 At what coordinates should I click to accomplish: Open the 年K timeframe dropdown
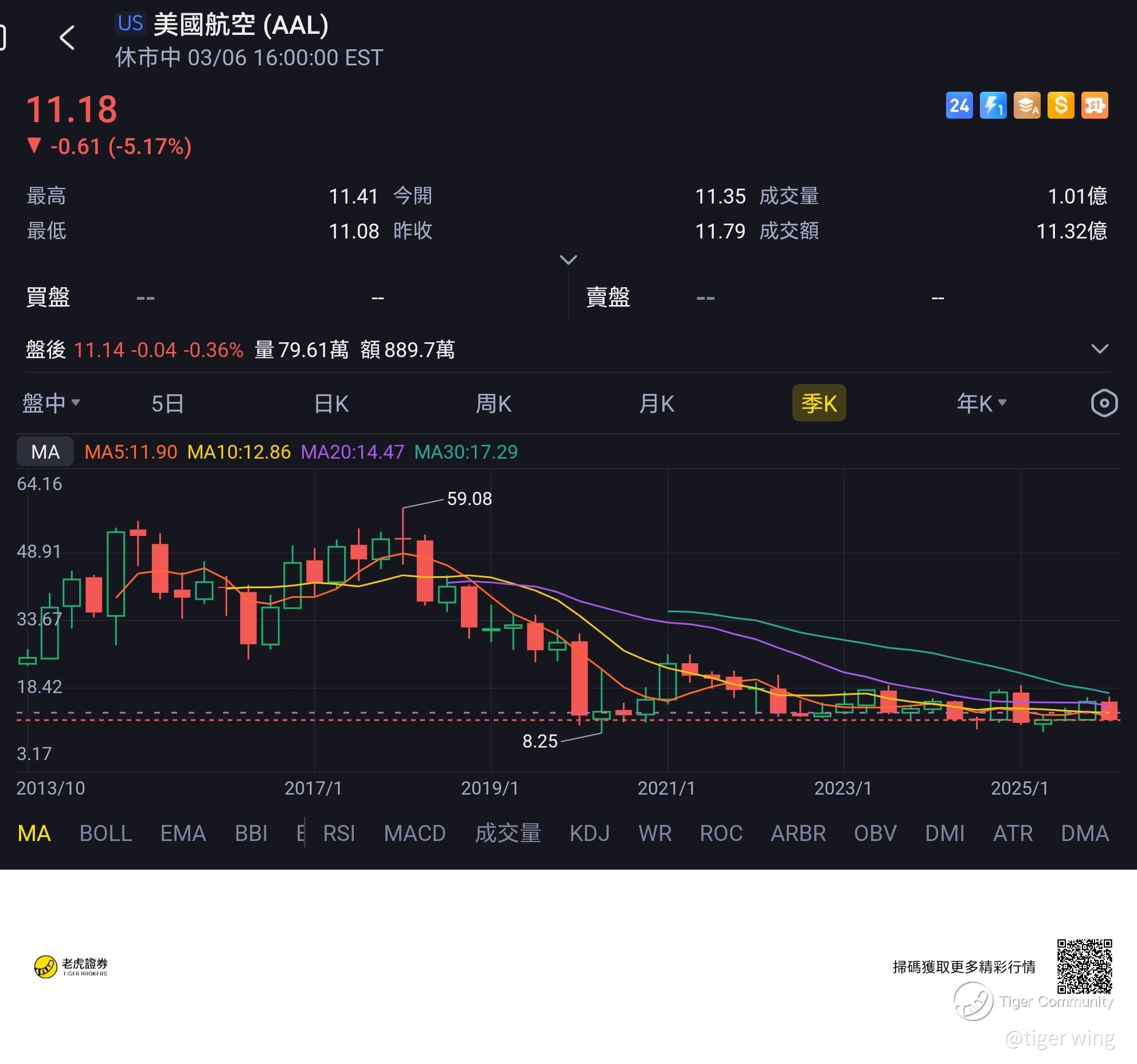[981, 404]
